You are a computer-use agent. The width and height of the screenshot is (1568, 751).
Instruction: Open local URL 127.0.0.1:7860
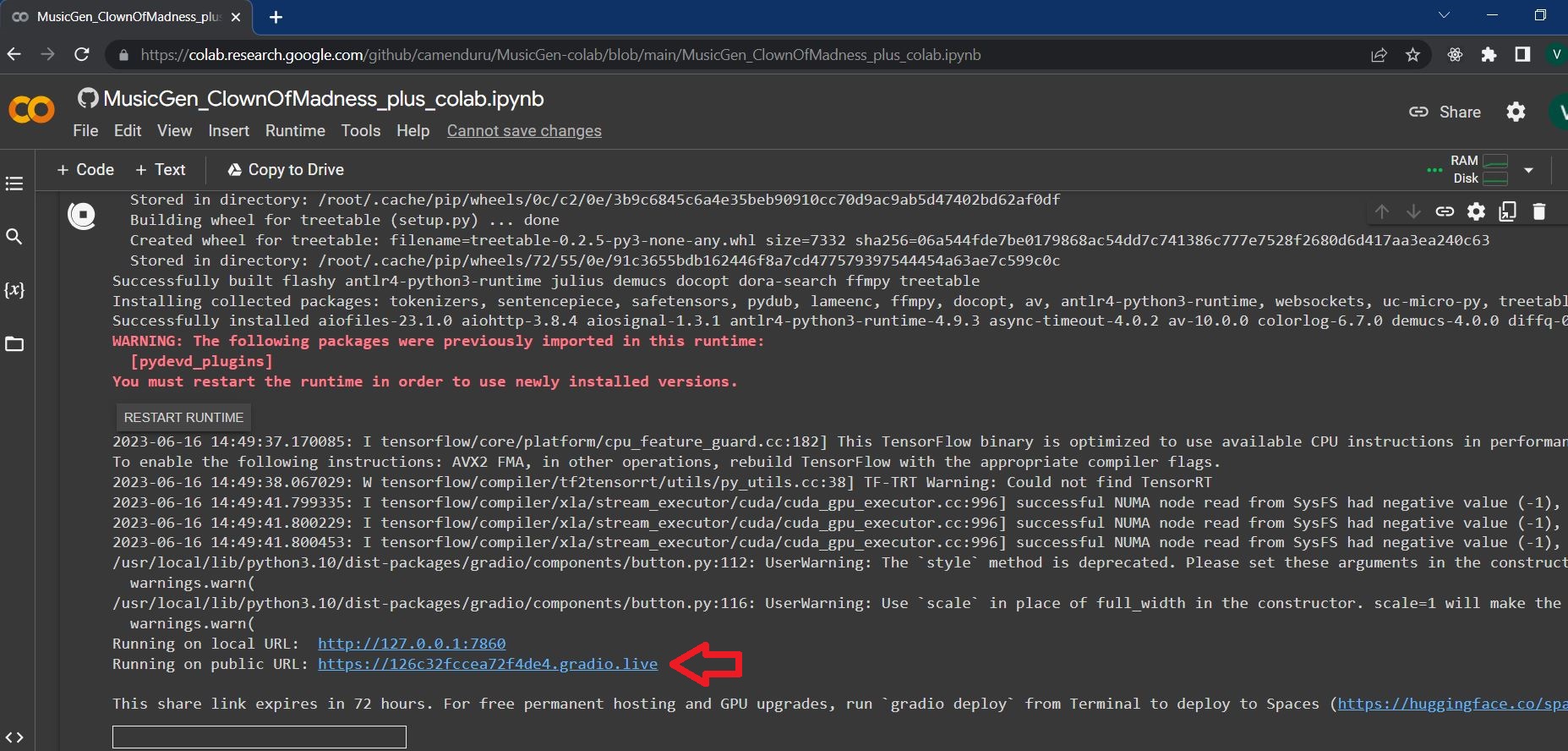point(412,644)
